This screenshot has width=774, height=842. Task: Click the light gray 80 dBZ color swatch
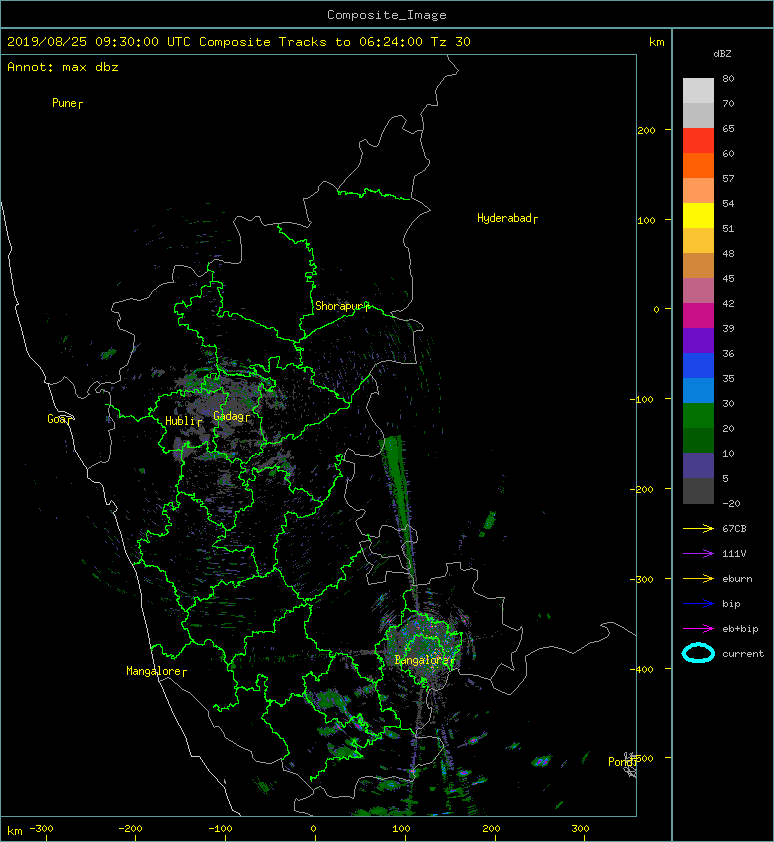coord(698,90)
